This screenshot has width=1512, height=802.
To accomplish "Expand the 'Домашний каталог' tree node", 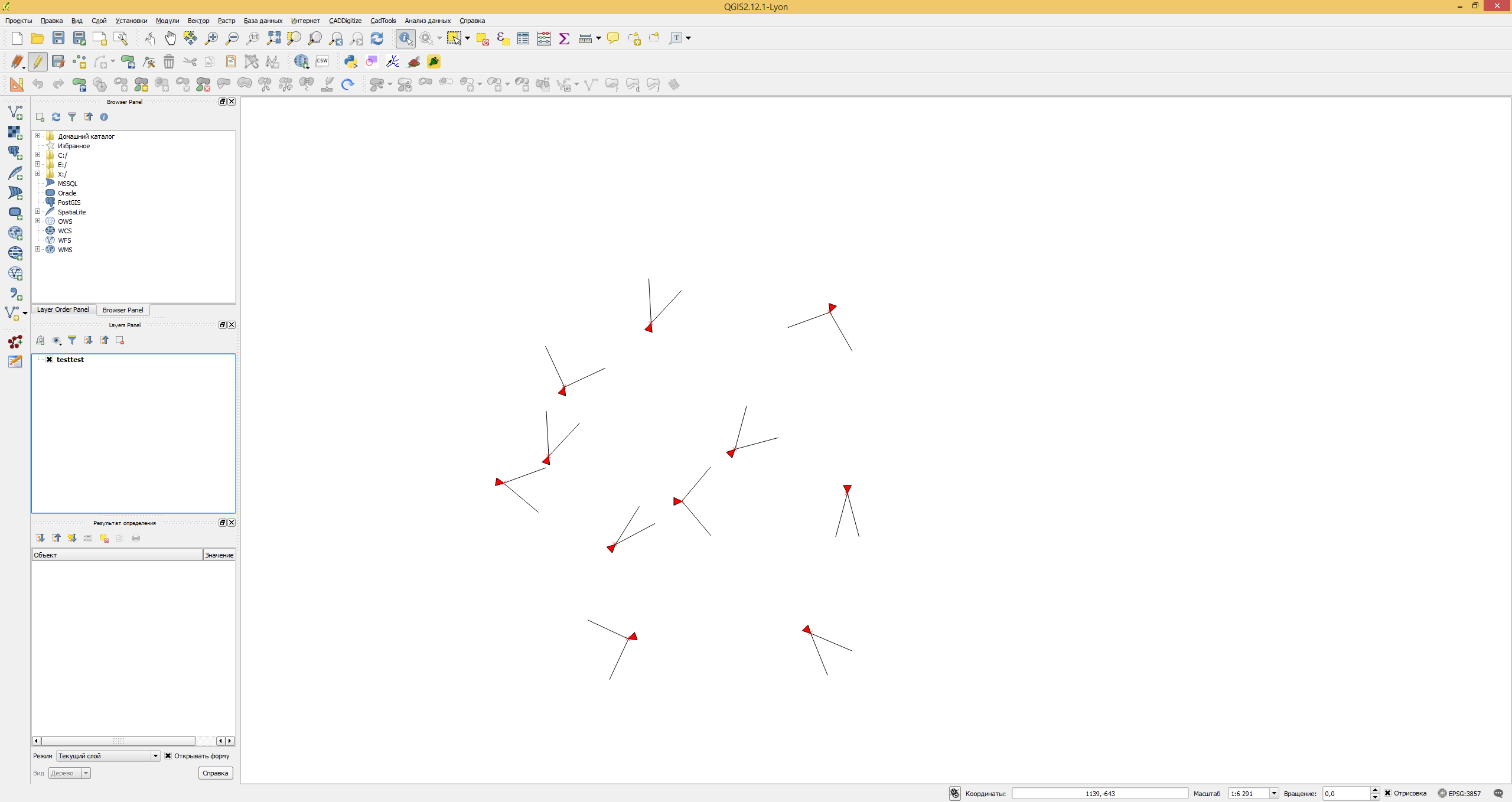I will (38, 136).
